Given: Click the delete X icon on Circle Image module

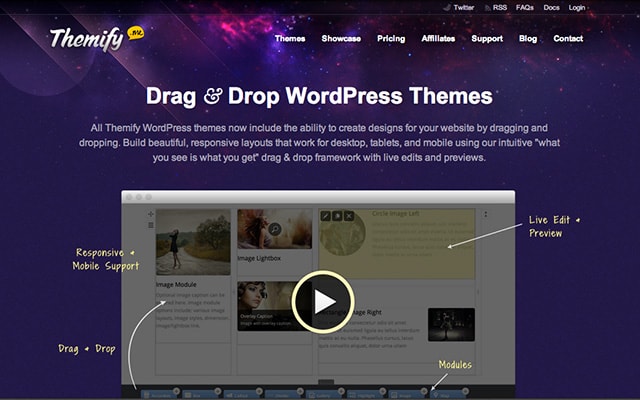Looking at the screenshot, I should (350, 216).
